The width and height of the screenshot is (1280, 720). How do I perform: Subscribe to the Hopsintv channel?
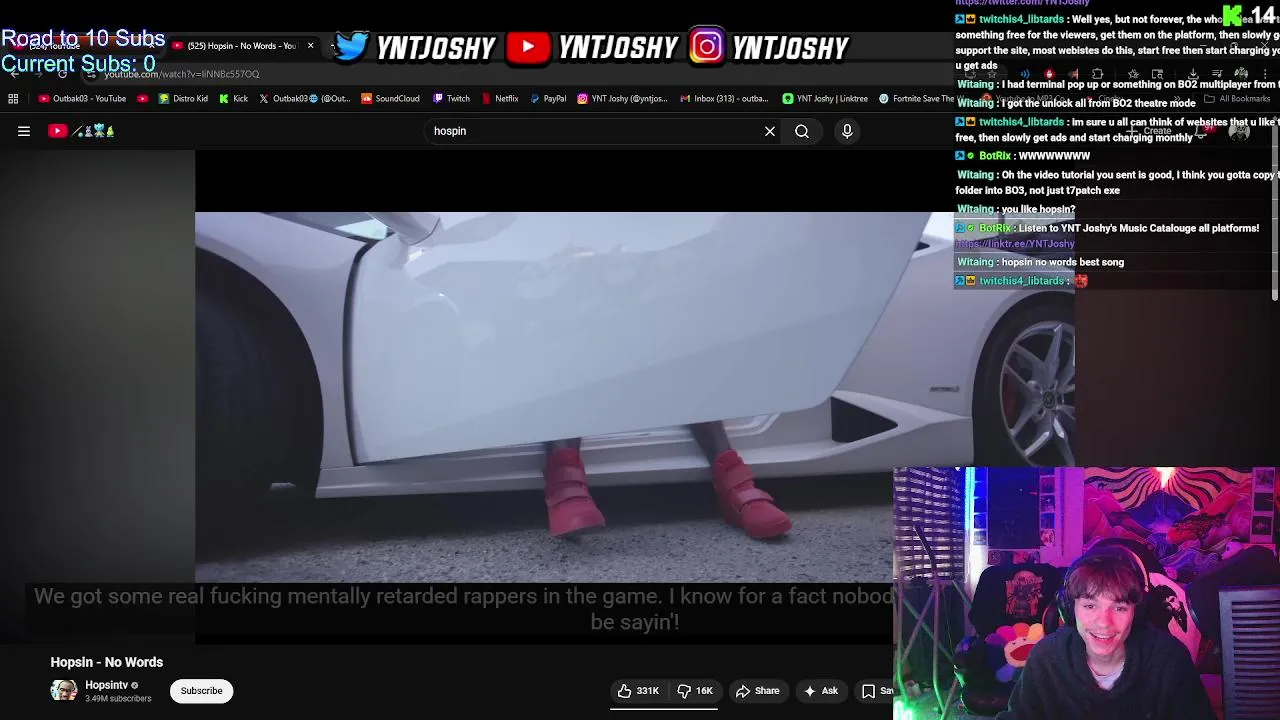point(201,691)
